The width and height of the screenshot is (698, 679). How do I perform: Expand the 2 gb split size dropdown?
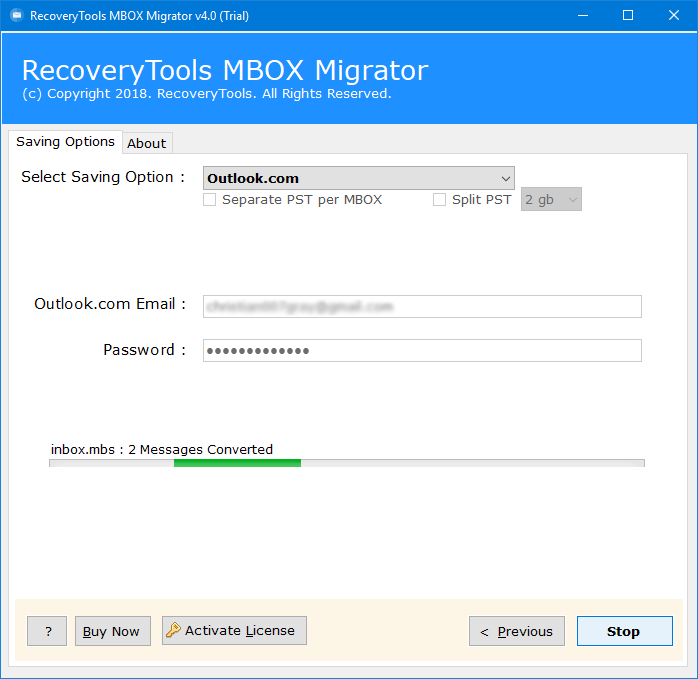tap(551, 199)
